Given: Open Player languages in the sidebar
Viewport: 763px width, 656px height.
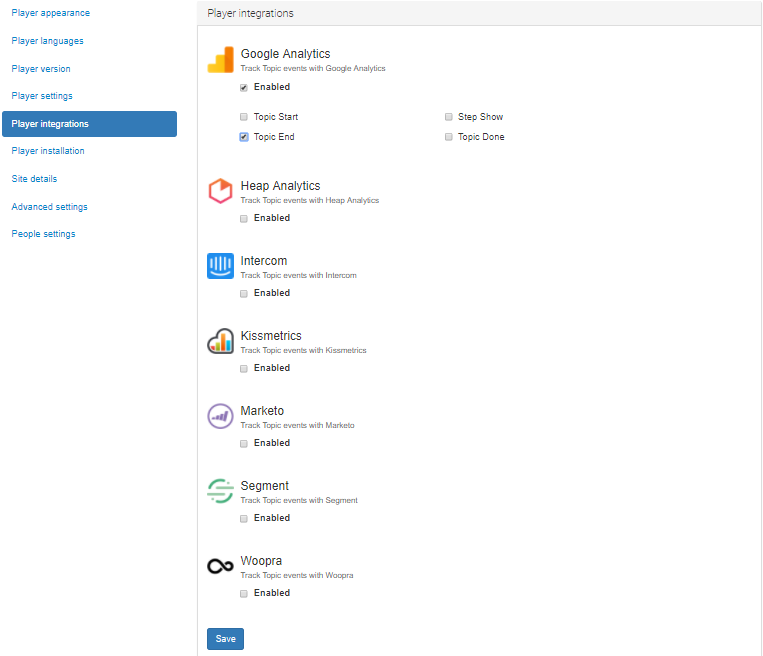Looking at the screenshot, I should coord(47,41).
